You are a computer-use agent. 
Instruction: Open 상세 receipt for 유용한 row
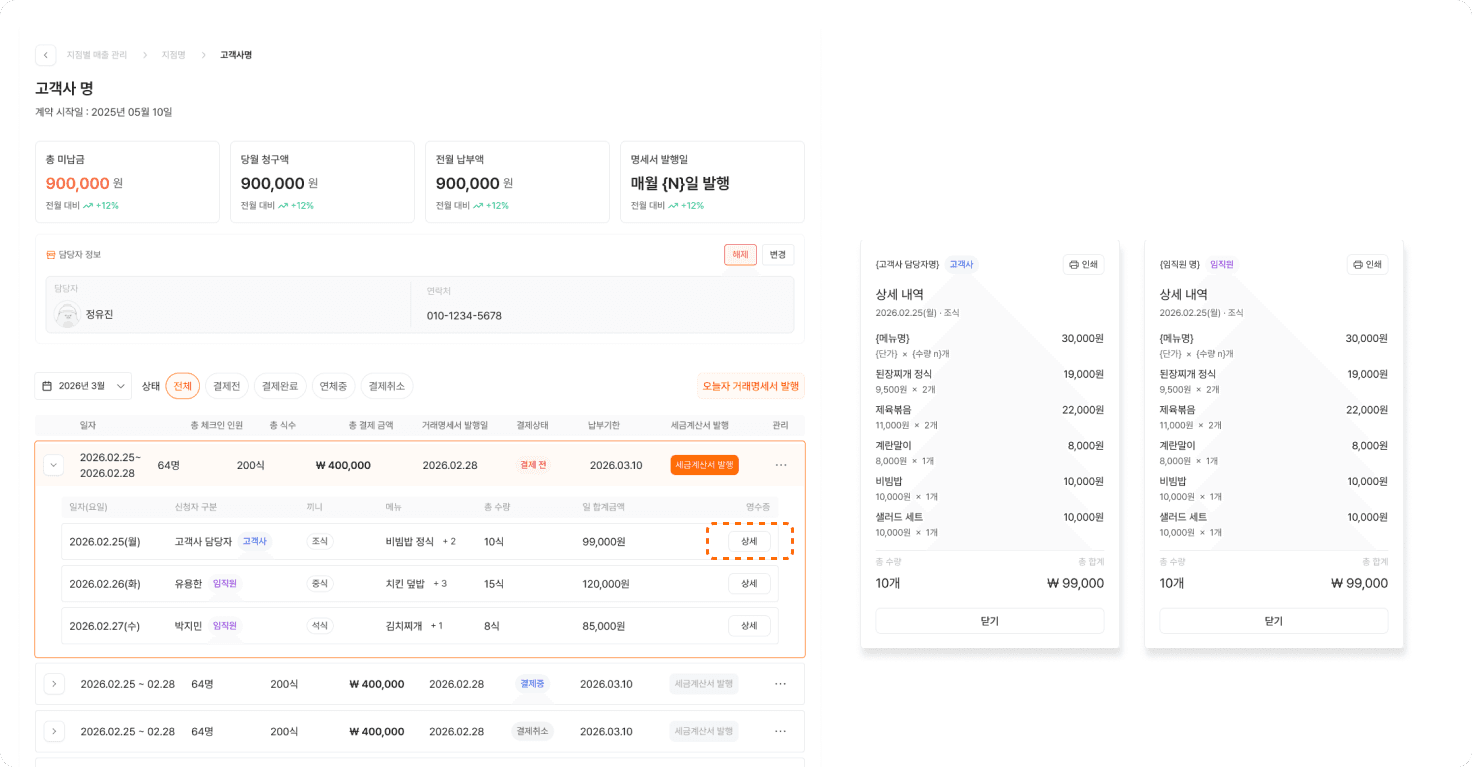pos(749,584)
